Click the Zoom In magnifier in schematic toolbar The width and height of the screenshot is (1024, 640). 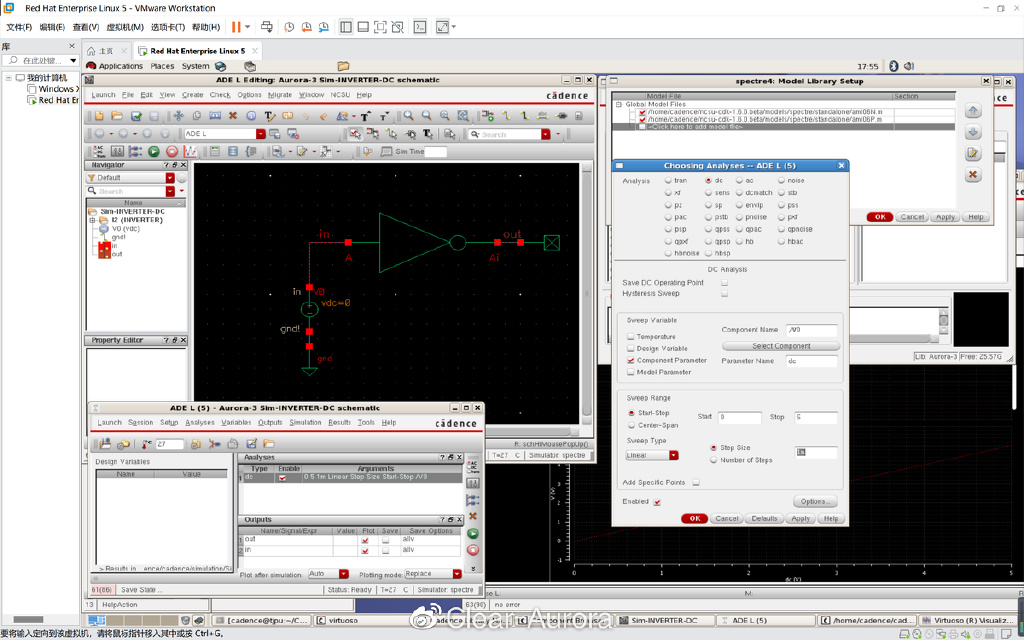pyautogui.click(x=408, y=116)
